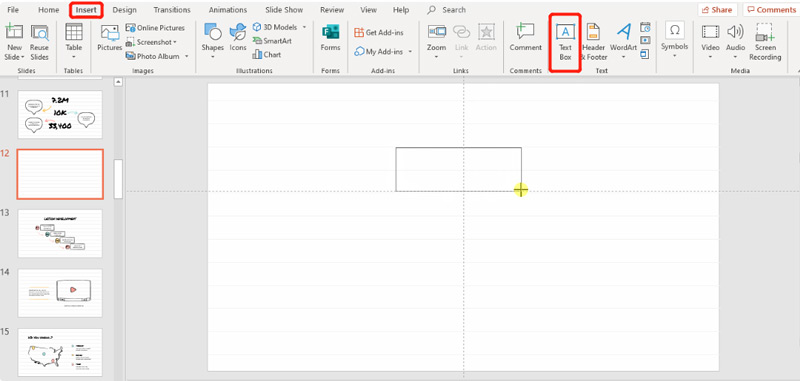The width and height of the screenshot is (800, 381).
Task: Expand the 3D Models dropdown arrow
Action: tap(305, 27)
